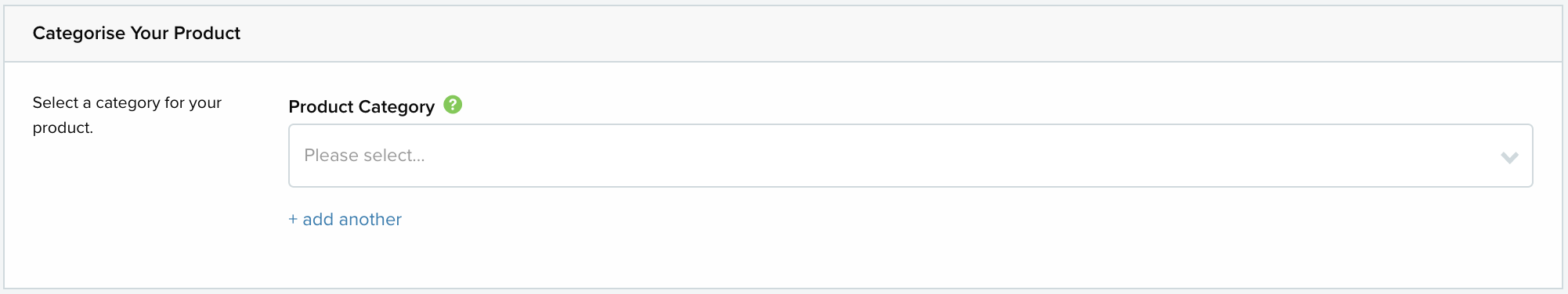Open the Please select... combo box
Image resolution: width=1568 pixels, height=294 pixels.
(x=910, y=156)
